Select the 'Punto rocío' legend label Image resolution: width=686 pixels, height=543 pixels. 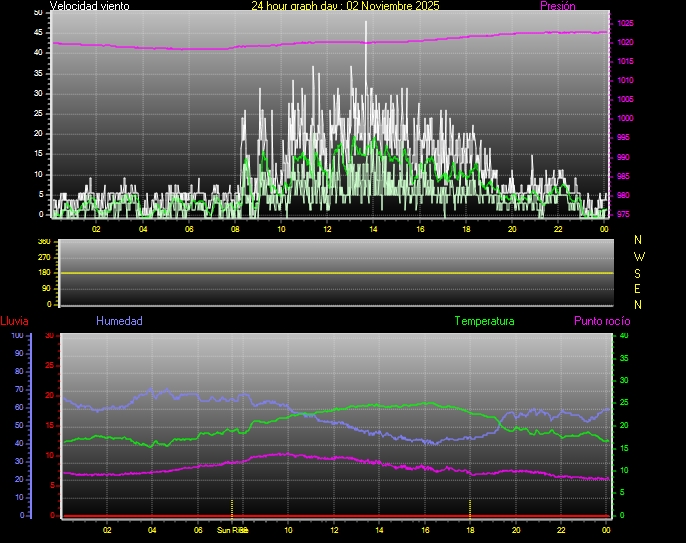601,321
